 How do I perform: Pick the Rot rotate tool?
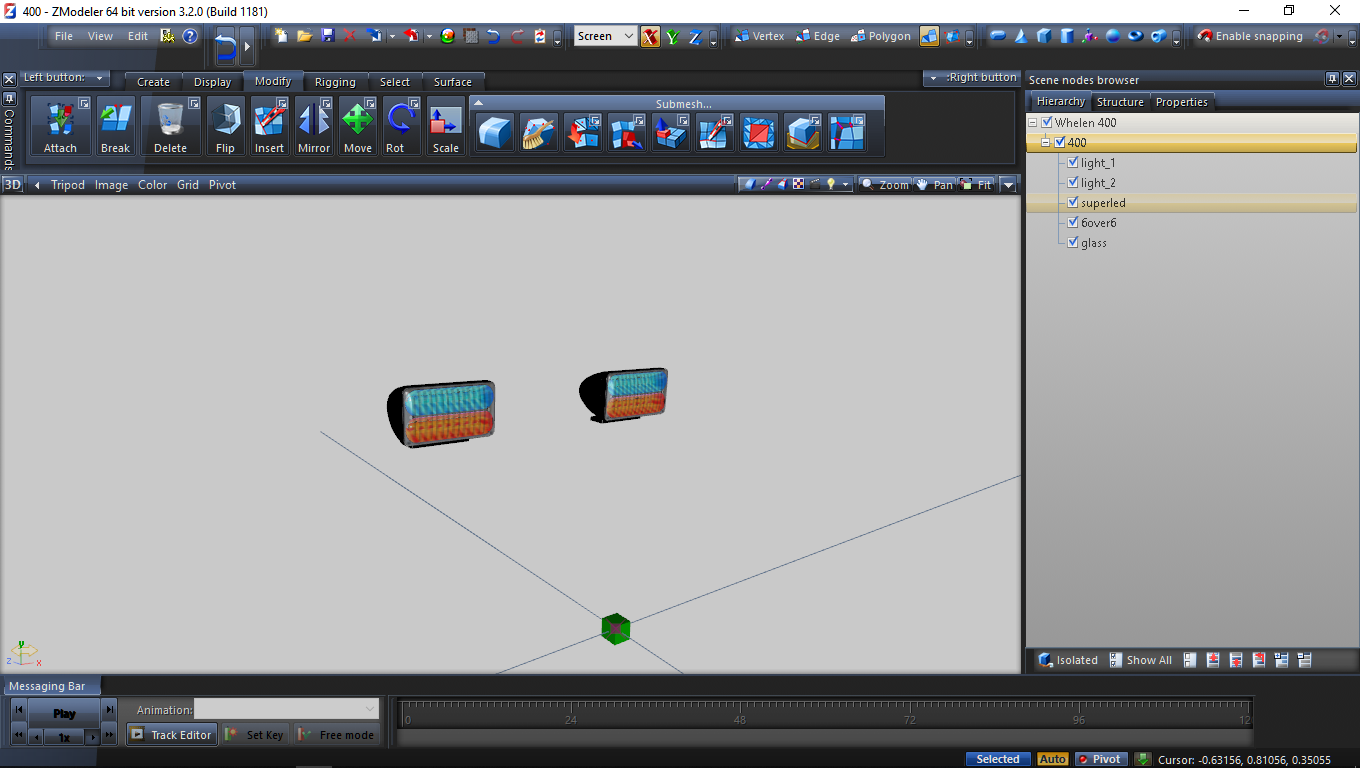(x=399, y=120)
